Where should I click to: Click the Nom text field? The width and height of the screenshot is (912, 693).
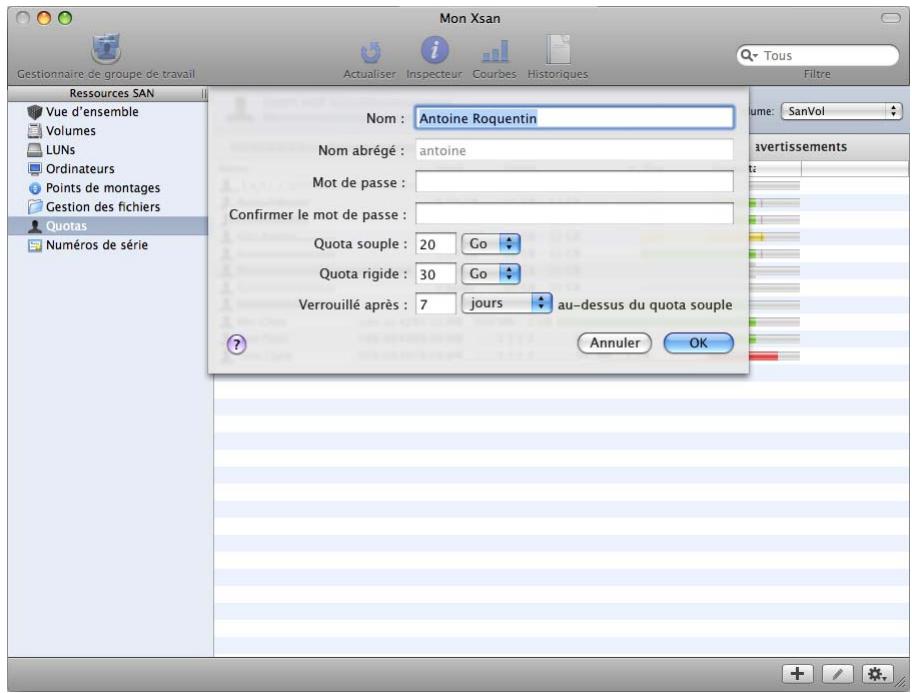(x=574, y=118)
